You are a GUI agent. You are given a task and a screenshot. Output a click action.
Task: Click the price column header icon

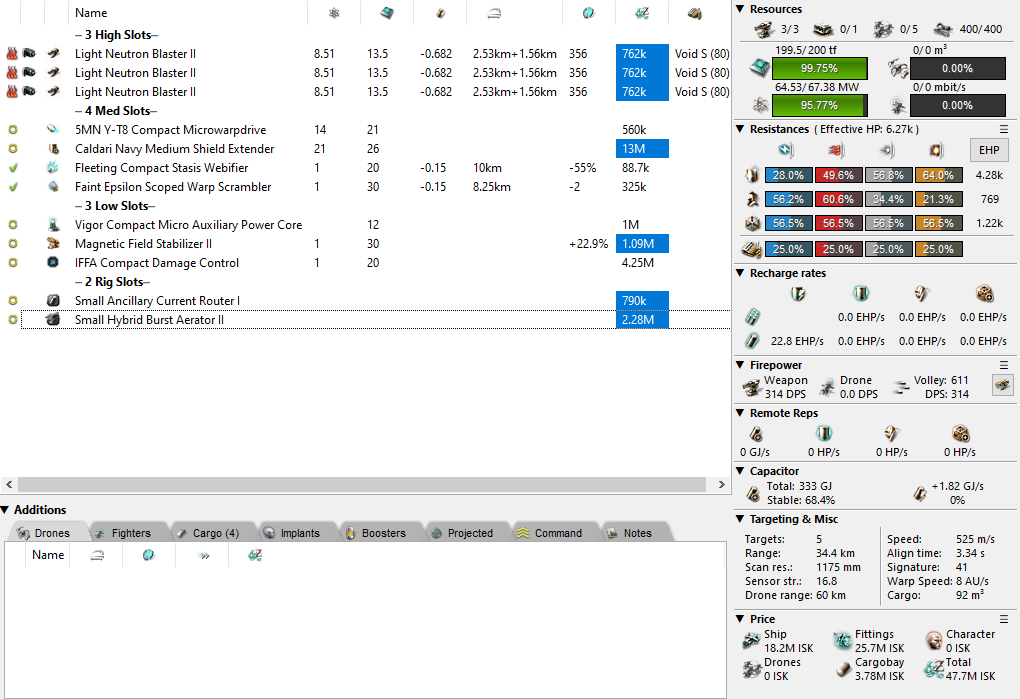[642, 13]
